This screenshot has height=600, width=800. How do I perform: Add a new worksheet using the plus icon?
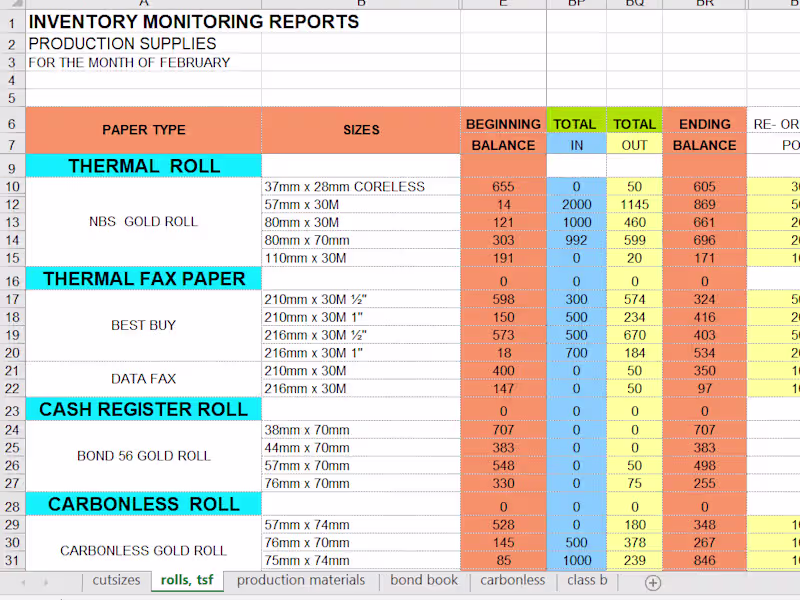click(x=653, y=581)
